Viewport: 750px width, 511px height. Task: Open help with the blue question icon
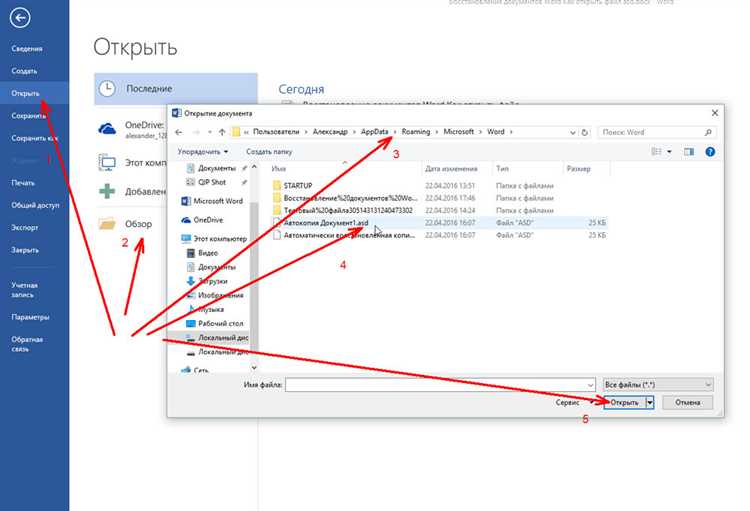pos(710,152)
